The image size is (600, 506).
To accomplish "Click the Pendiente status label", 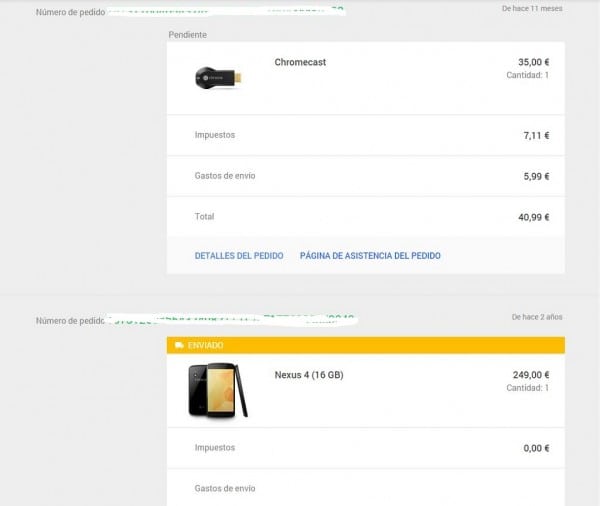I will coord(188,35).
